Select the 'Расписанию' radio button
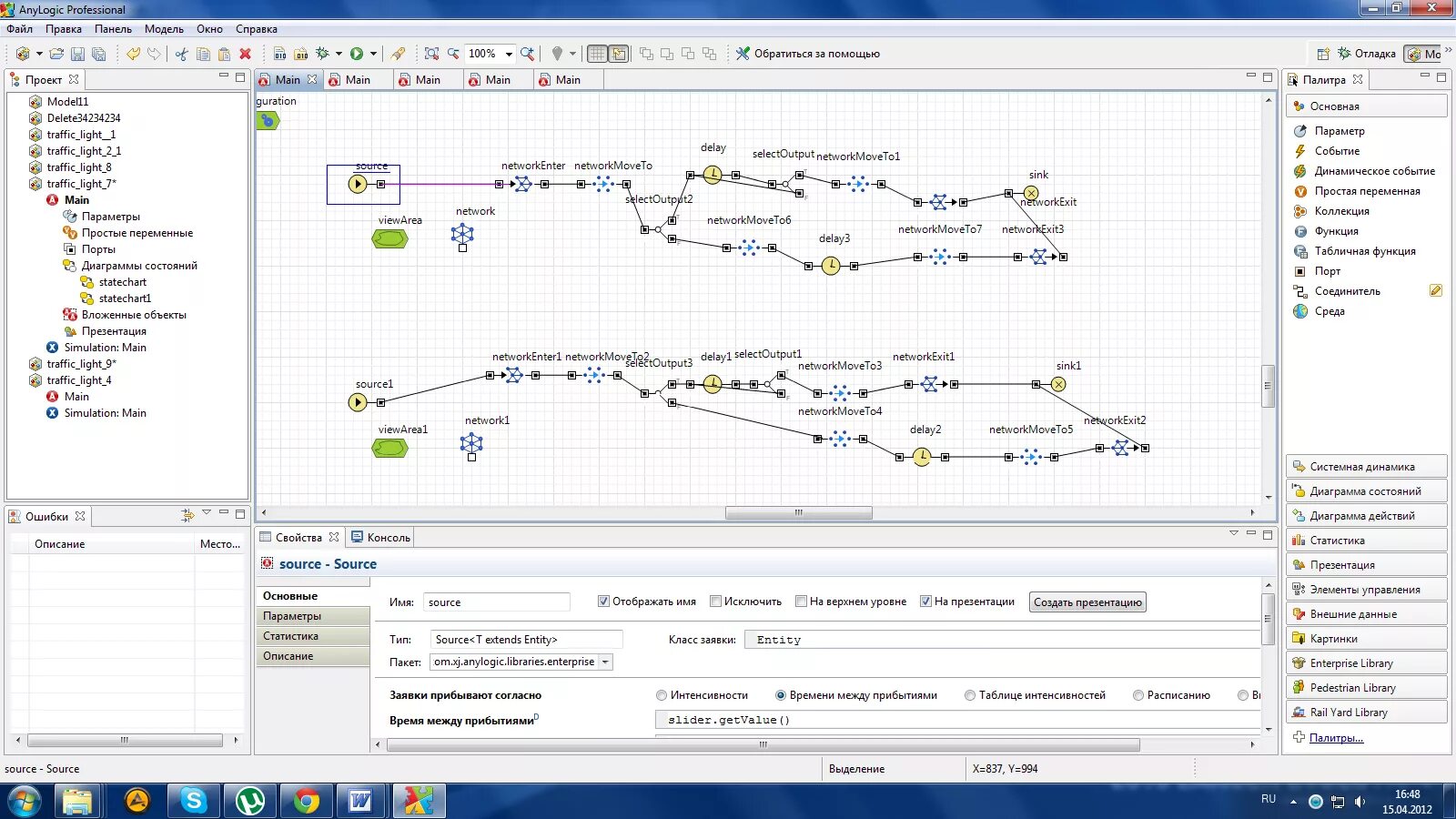The height and width of the screenshot is (819, 1456). click(1138, 695)
